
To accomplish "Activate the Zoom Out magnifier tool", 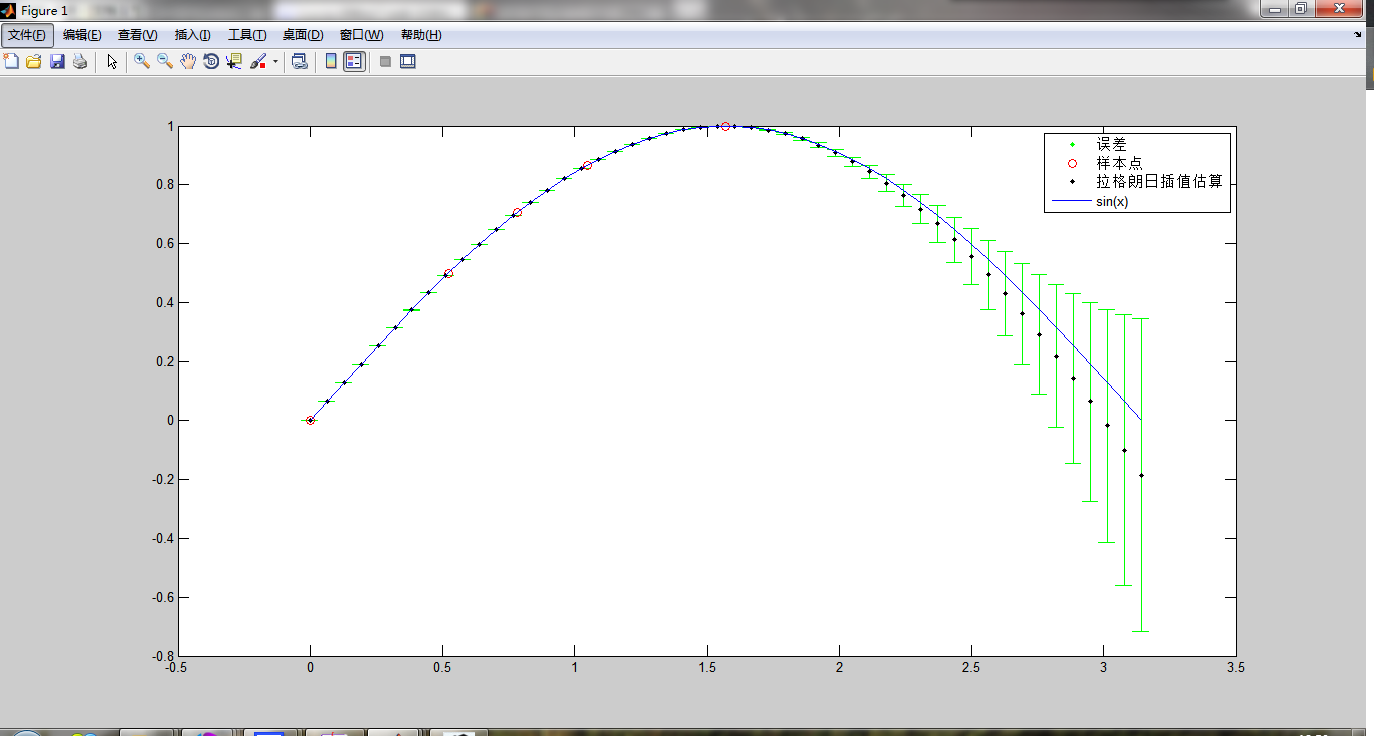I will [165, 61].
